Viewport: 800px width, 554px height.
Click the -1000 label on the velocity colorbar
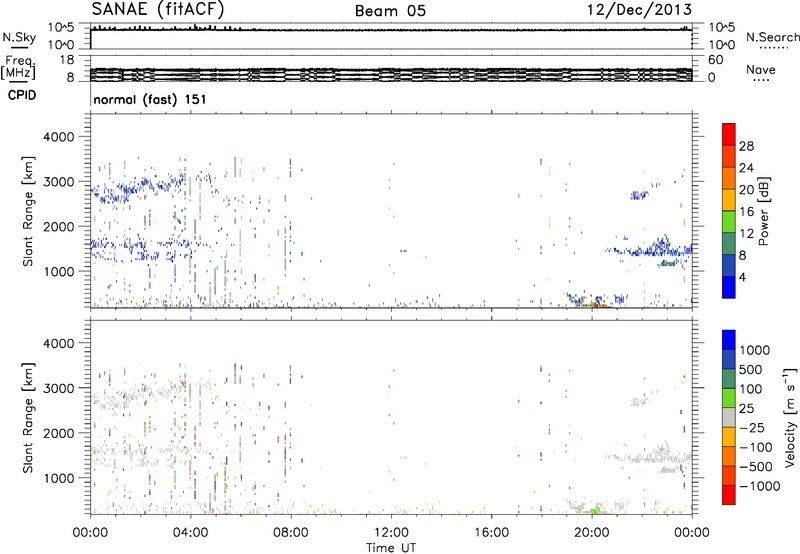759,486
